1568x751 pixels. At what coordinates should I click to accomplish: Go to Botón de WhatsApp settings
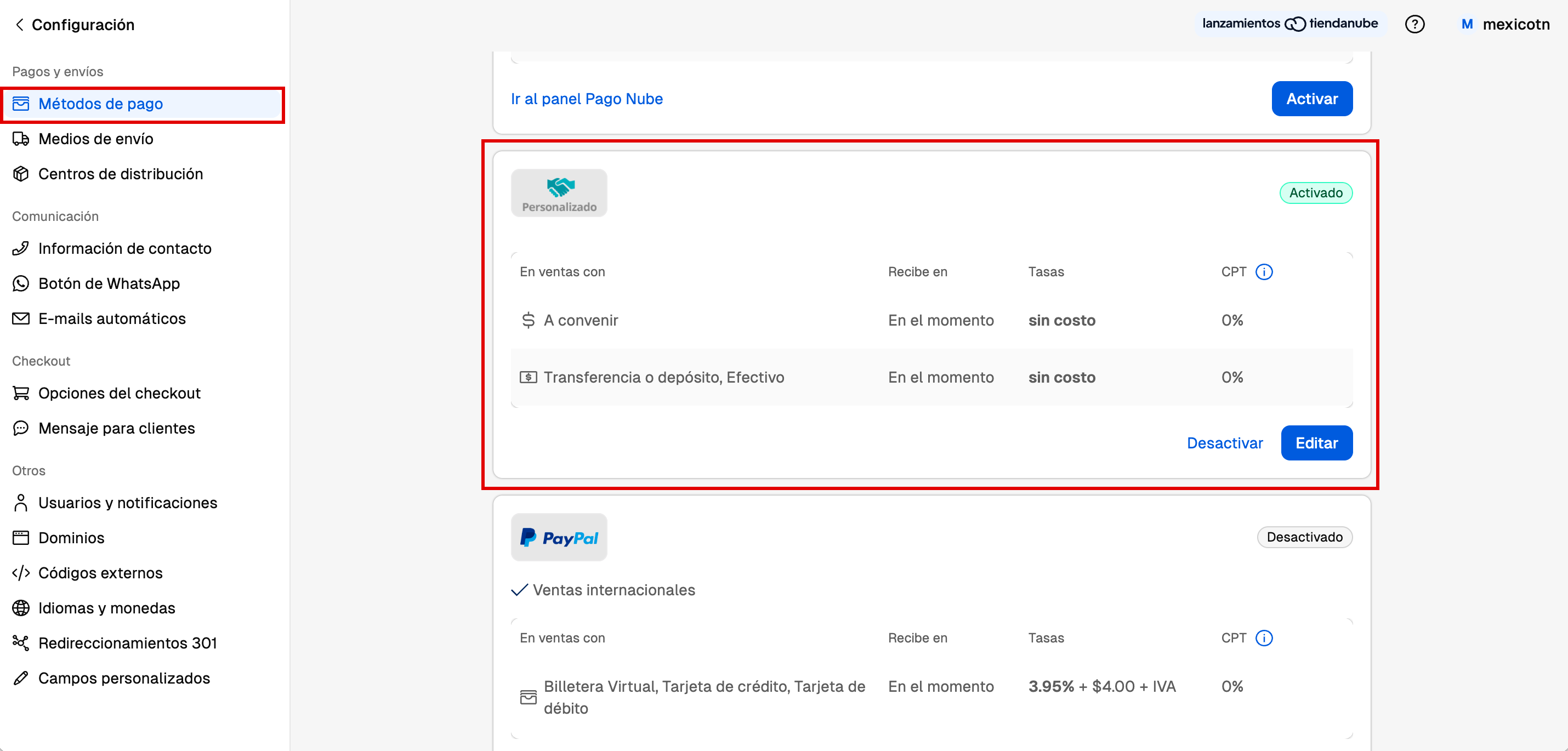109,283
